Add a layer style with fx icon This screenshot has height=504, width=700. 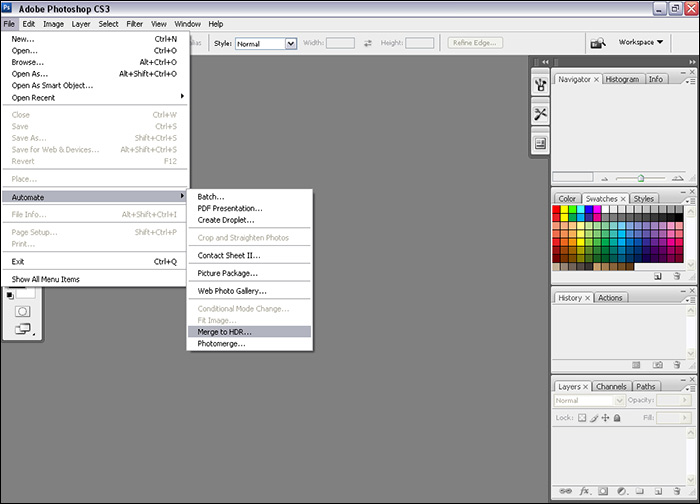click(x=584, y=491)
